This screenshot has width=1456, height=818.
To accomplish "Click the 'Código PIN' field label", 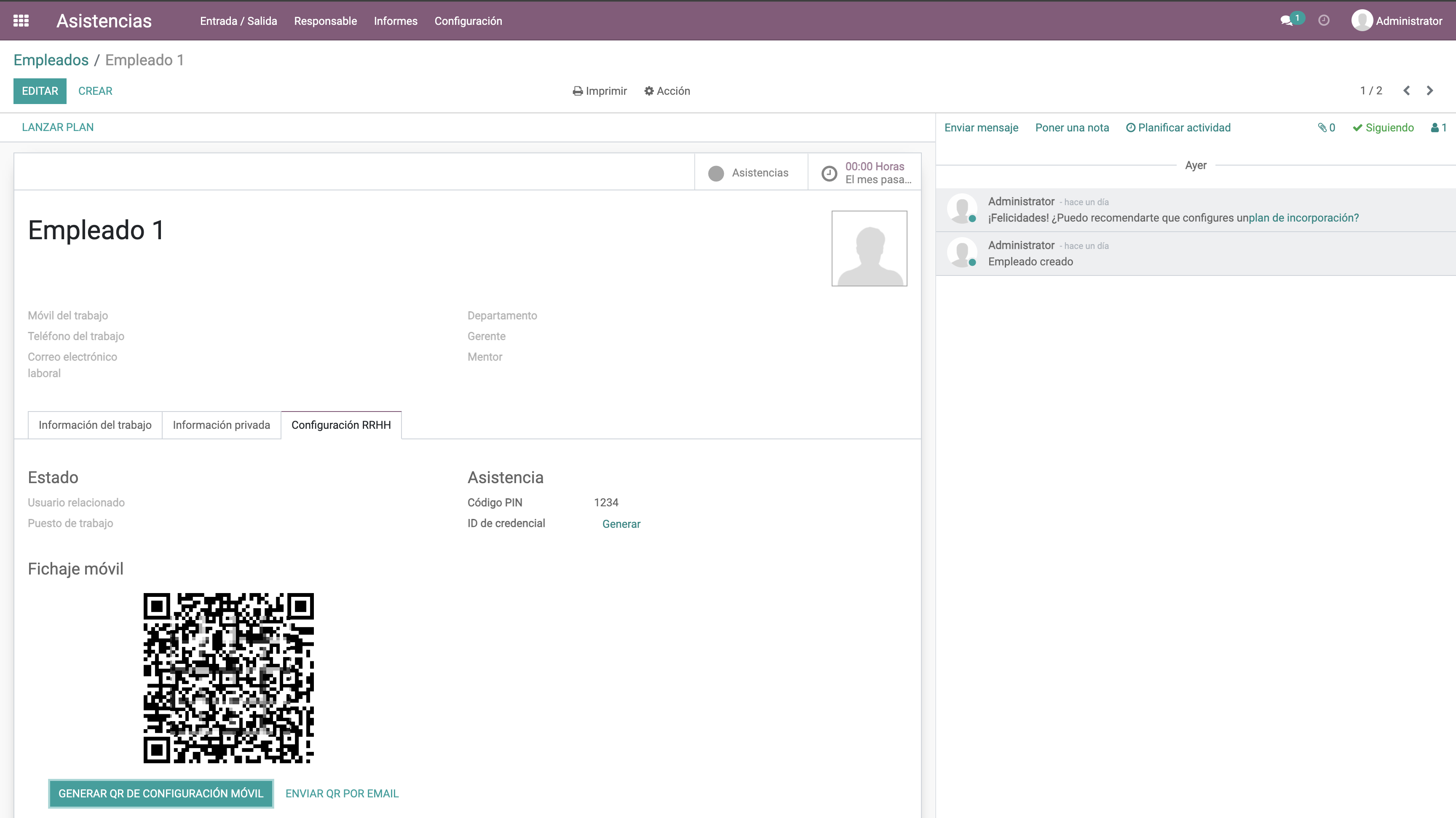I will point(495,503).
